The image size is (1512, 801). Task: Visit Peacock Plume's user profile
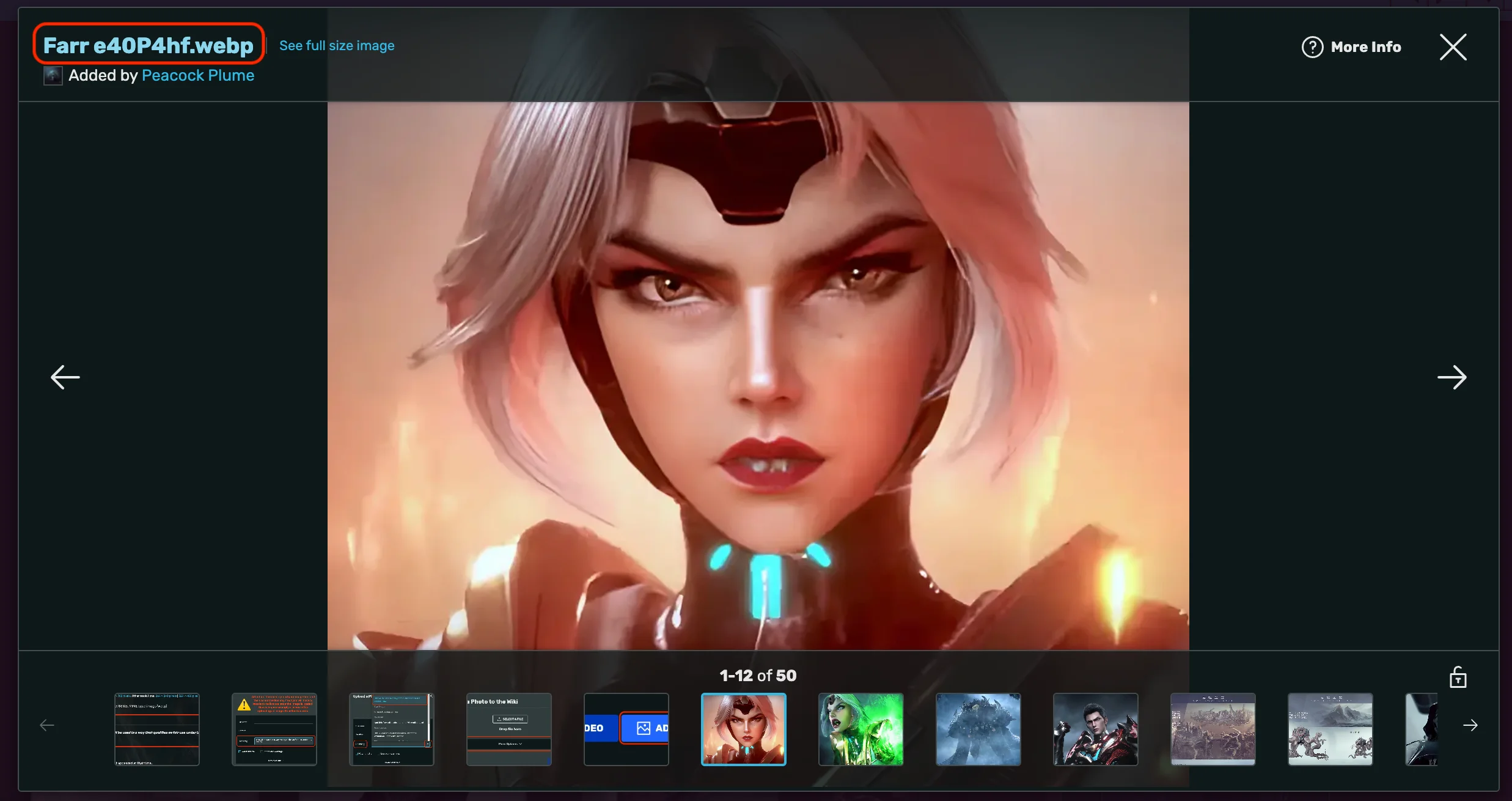197,75
